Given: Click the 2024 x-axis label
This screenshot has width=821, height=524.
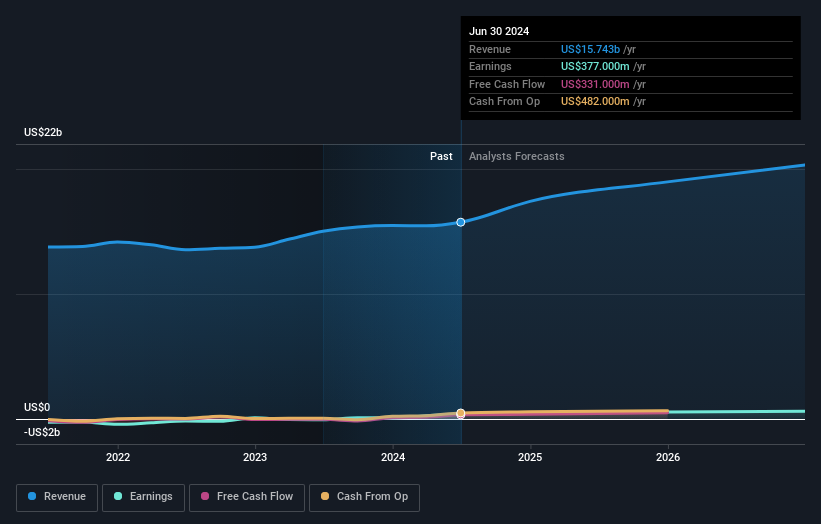Looking at the screenshot, I should pyautogui.click(x=393, y=458).
